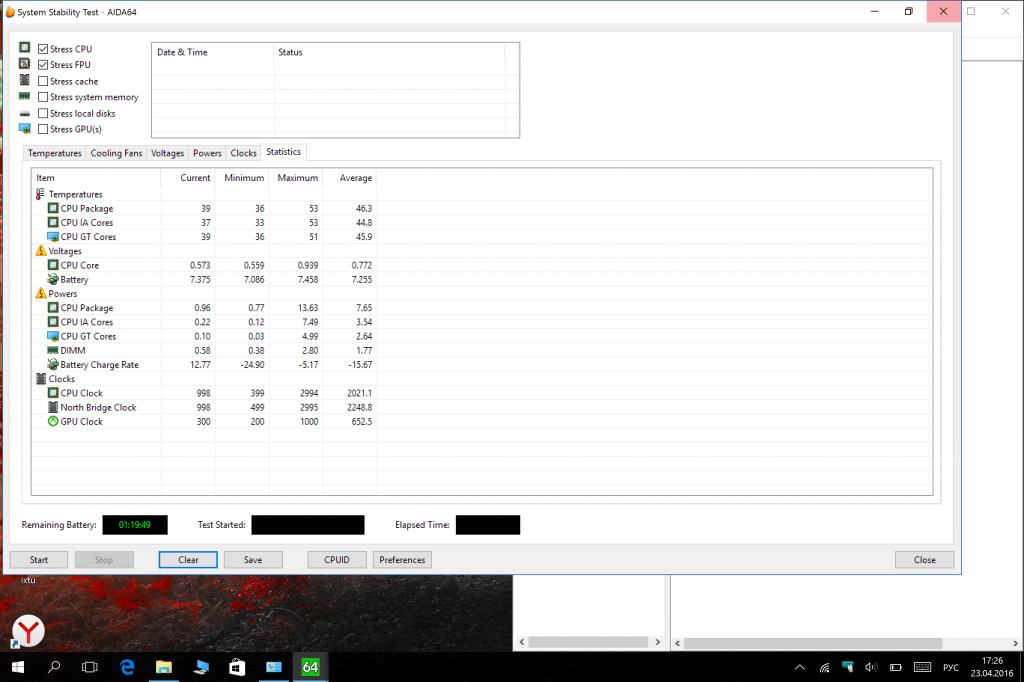Click the right arrow of background window's left scrollbar

point(658,642)
